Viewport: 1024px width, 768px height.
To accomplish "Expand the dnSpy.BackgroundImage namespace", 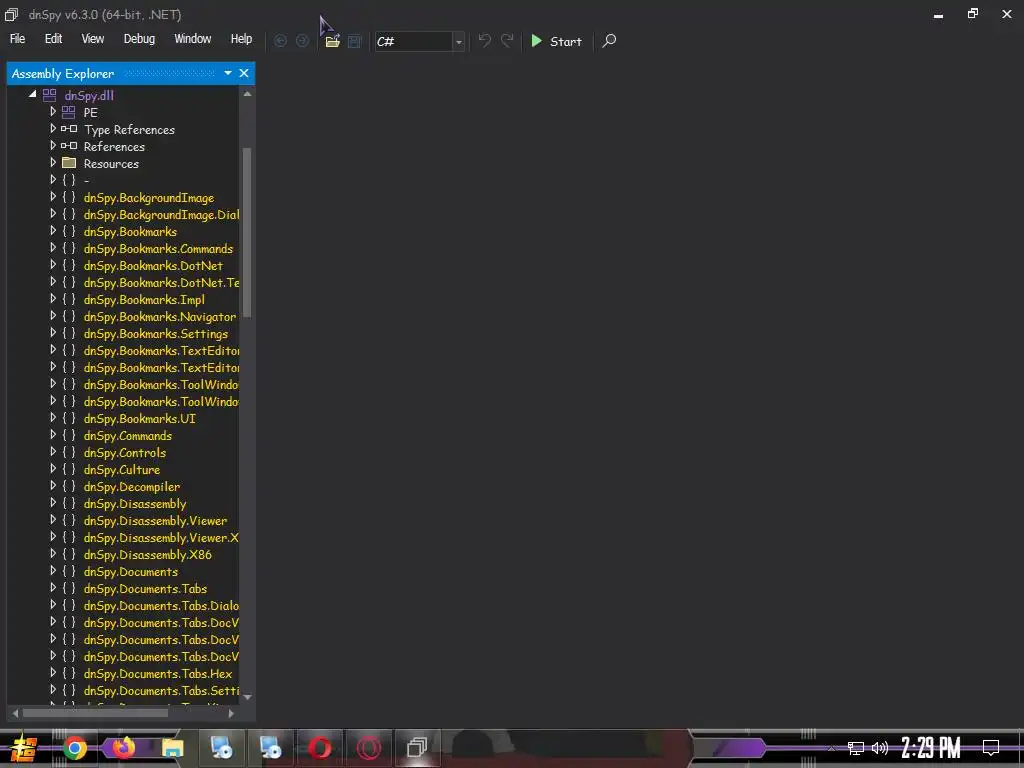I will (x=53, y=197).
